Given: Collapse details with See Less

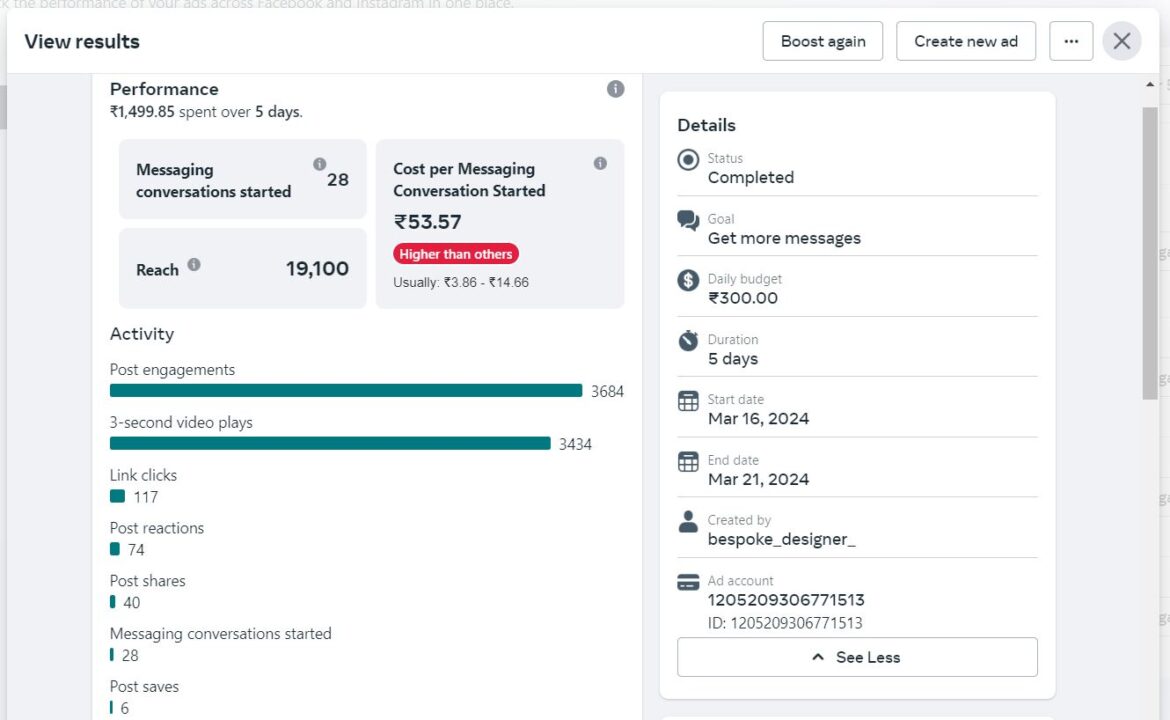Looking at the screenshot, I should pos(857,657).
